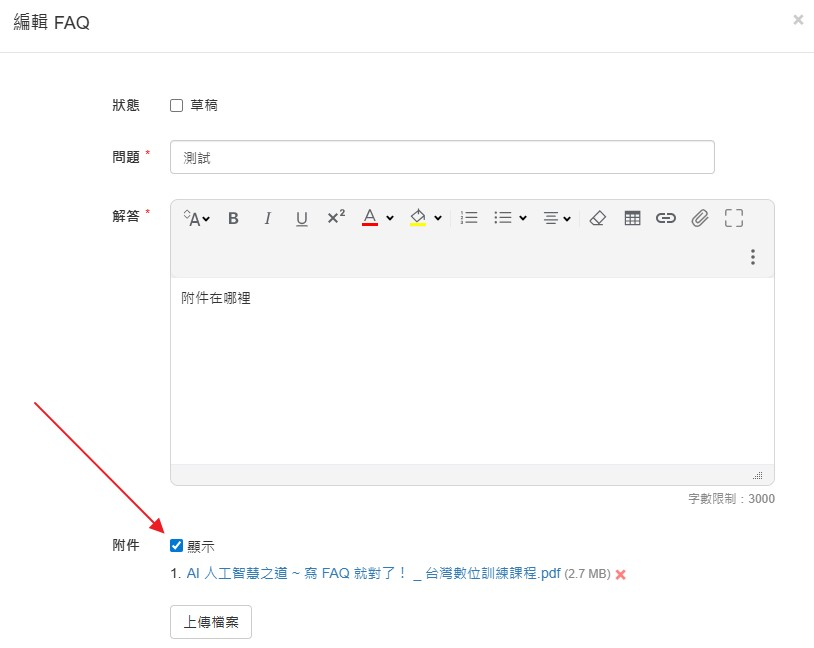The image size is (814, 648).
Task: Clear formatting with eraser icon
Action: (598, 218)
